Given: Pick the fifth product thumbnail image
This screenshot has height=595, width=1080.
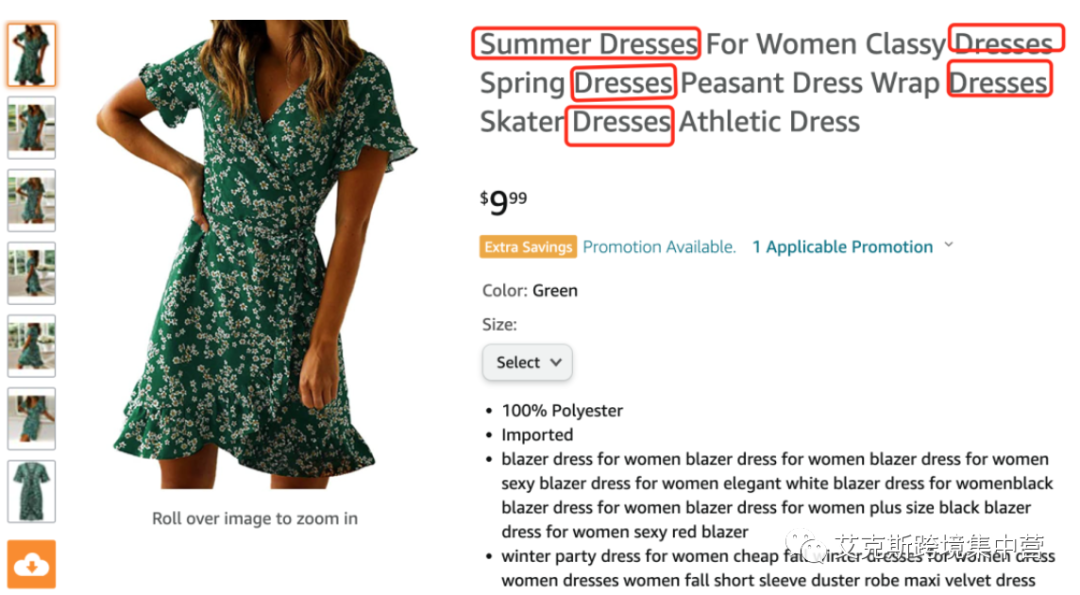Looking at the screenshot, I should coord(32,345).
